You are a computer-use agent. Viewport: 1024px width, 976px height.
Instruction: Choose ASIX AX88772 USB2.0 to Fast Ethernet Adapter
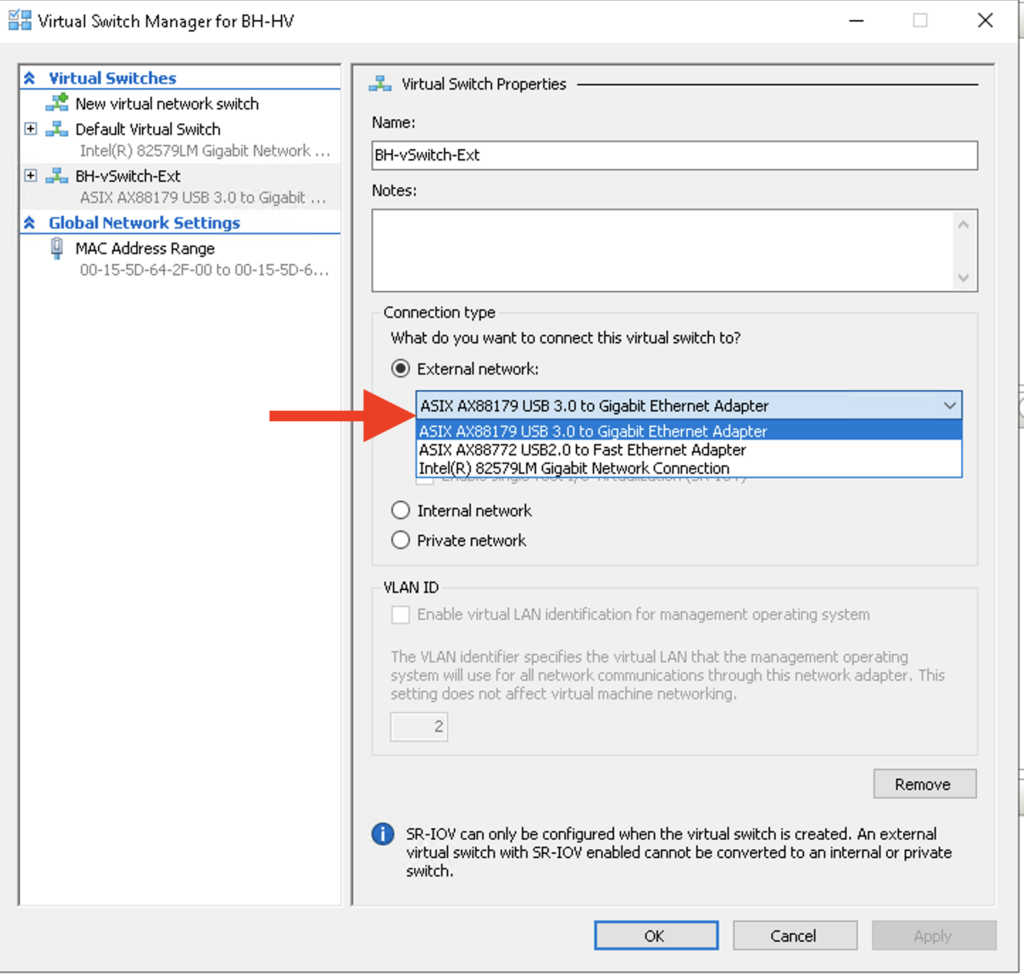click(689, 449)
